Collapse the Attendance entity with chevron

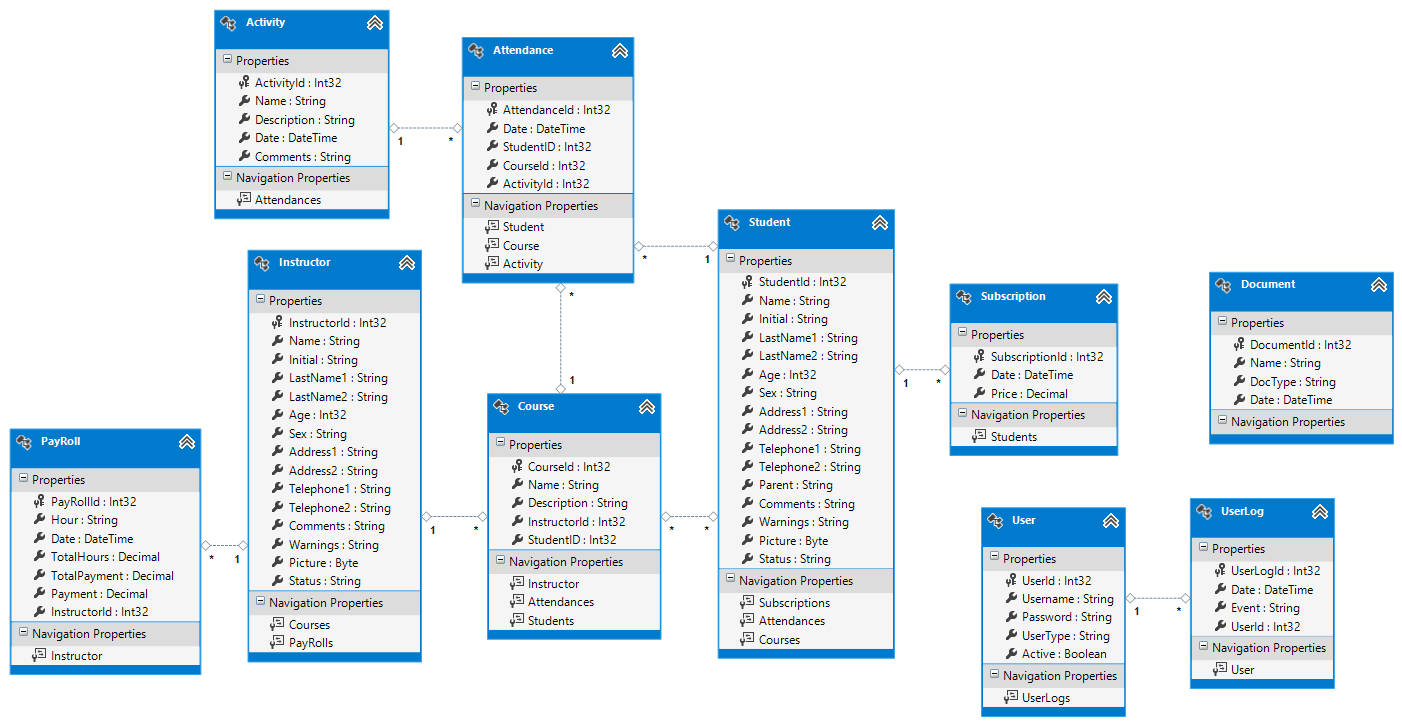click(x=619, y=51)
